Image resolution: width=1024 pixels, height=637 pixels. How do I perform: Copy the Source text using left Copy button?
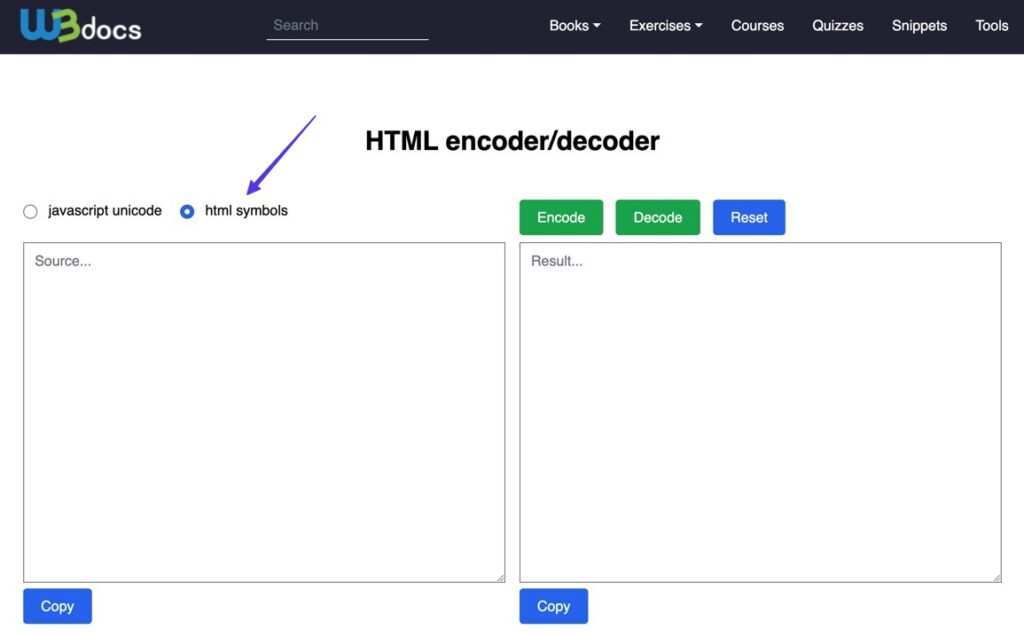[57, 606]
